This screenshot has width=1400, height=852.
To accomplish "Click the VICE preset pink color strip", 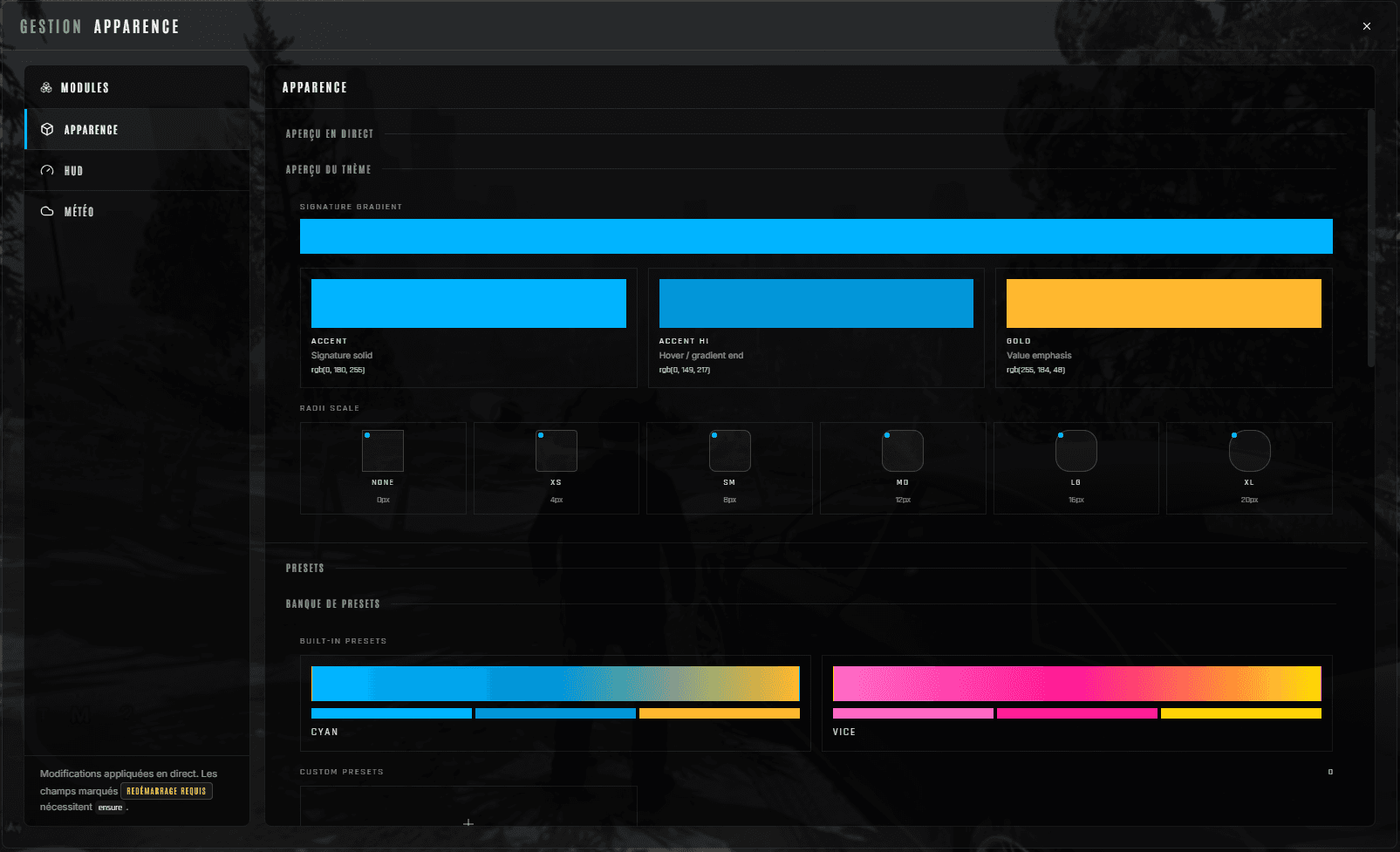I will (913, 713).
